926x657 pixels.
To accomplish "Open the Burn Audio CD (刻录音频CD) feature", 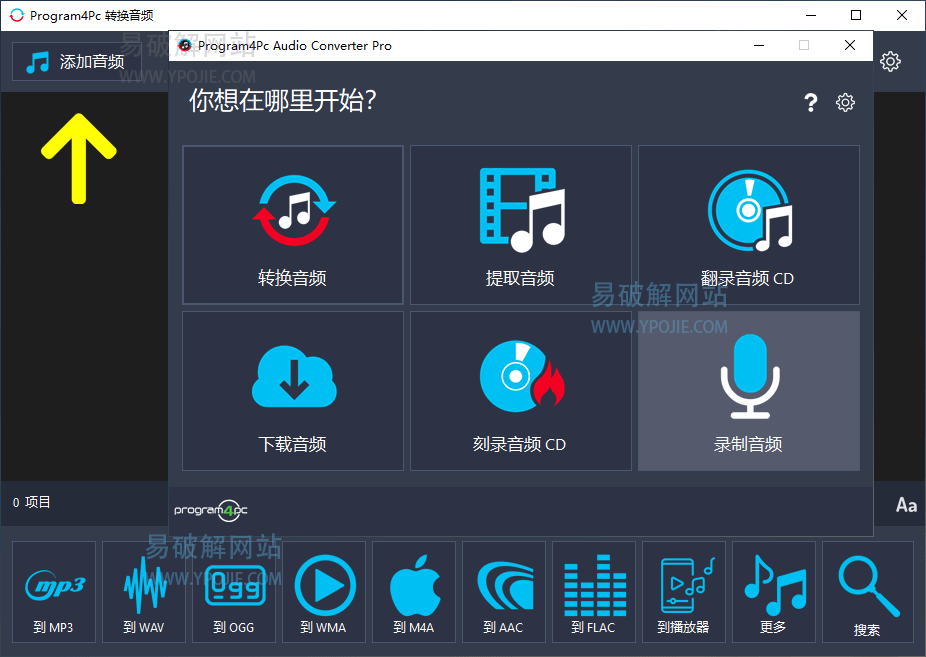I will [520, 390].
